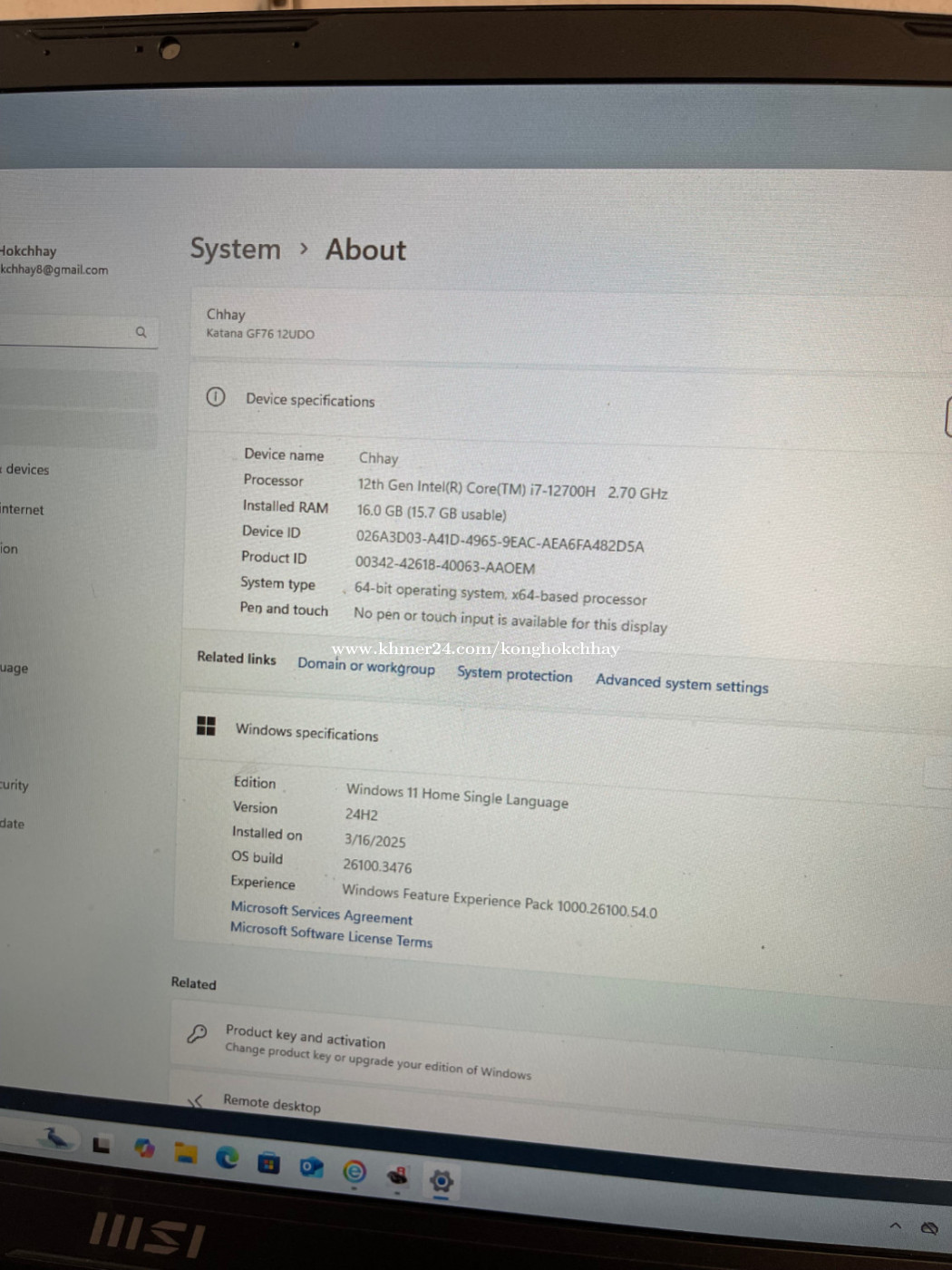
Task: Click device name 'Chhay' value
Action: [378, 458]
